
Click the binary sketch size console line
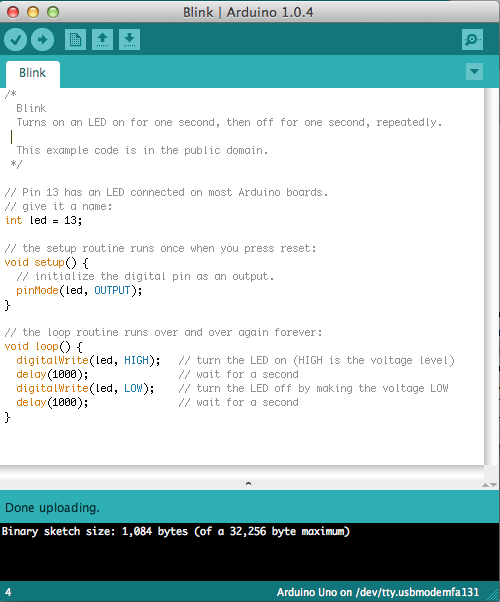tap(176, 531)
